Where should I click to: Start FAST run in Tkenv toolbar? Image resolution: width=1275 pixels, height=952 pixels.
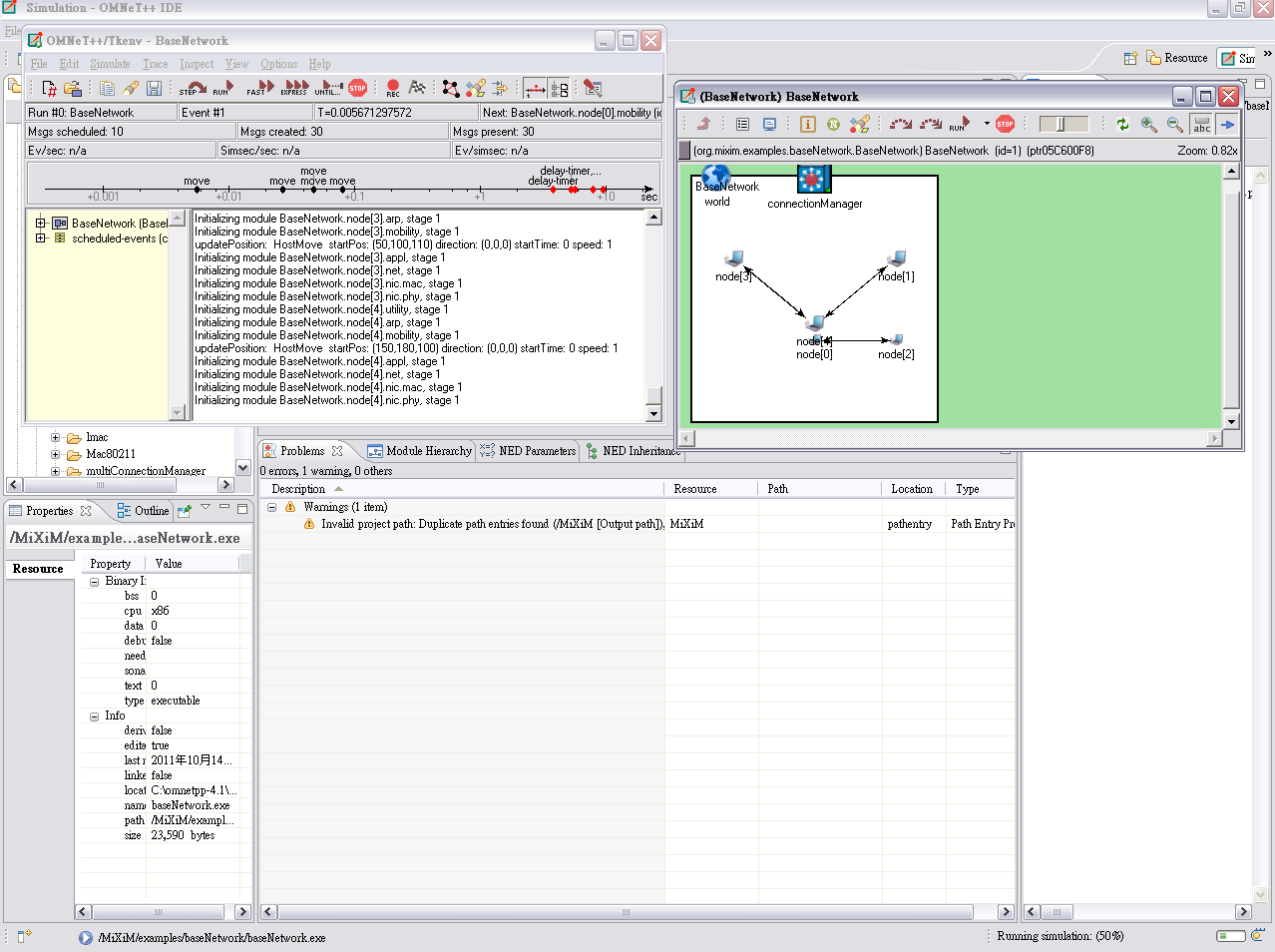(260, 89)
